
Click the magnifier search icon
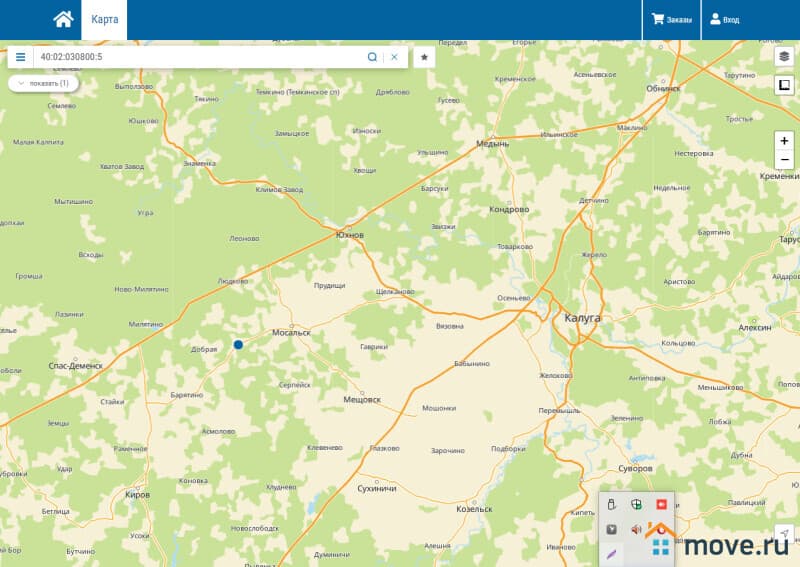(372, 57)
